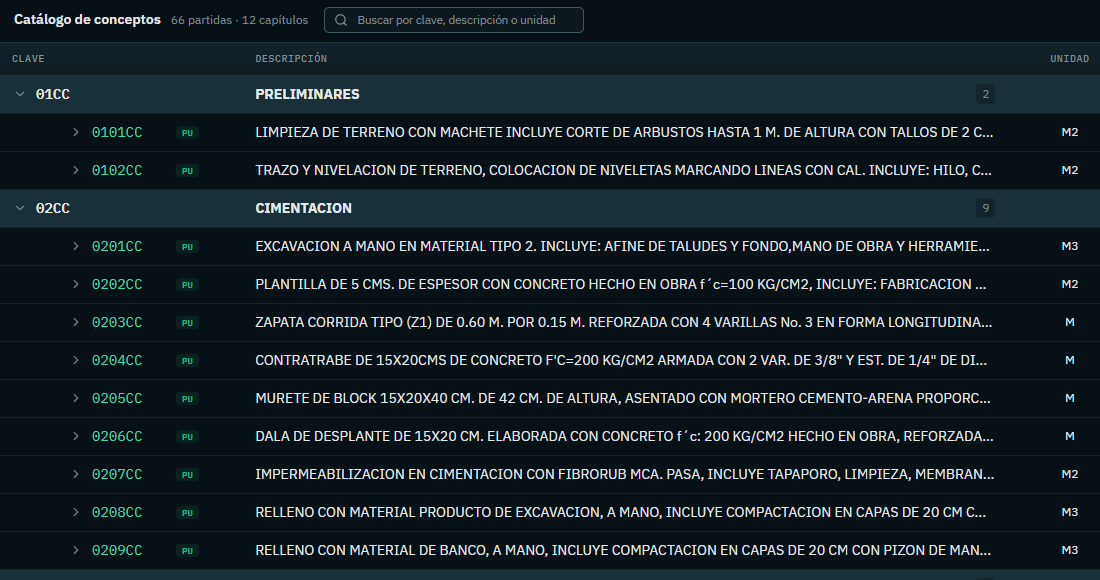Collapse the 02CC CIMENTACION chapter

(20, 208)
